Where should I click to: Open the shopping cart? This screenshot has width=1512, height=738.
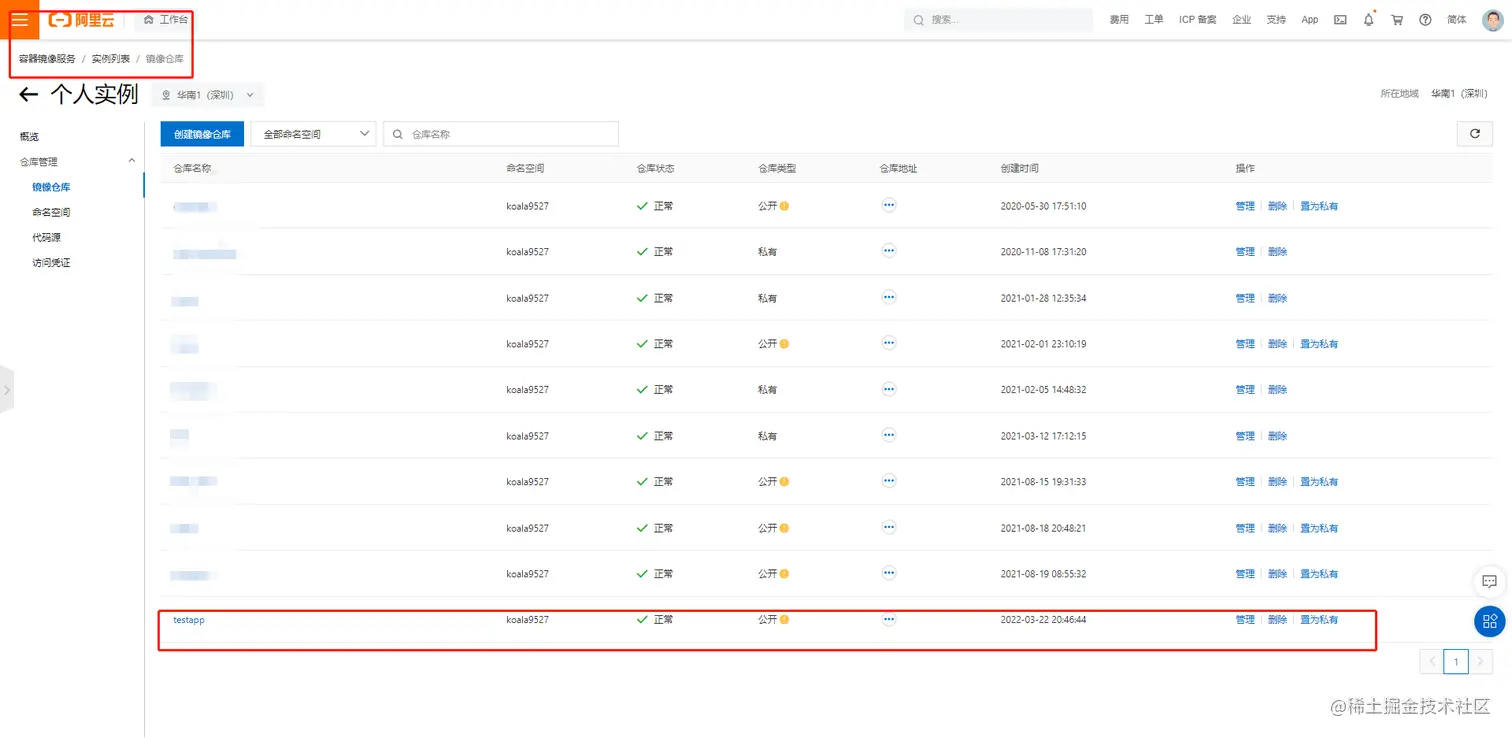coord(1397,20)
